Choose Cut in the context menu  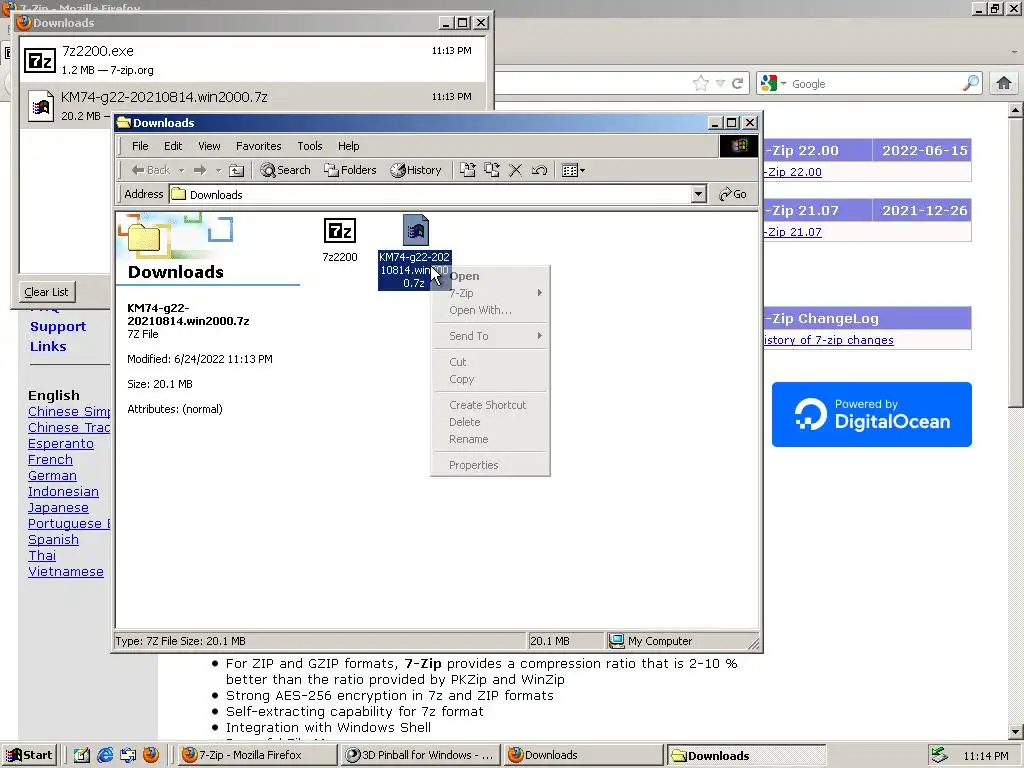tap(490, 362)
